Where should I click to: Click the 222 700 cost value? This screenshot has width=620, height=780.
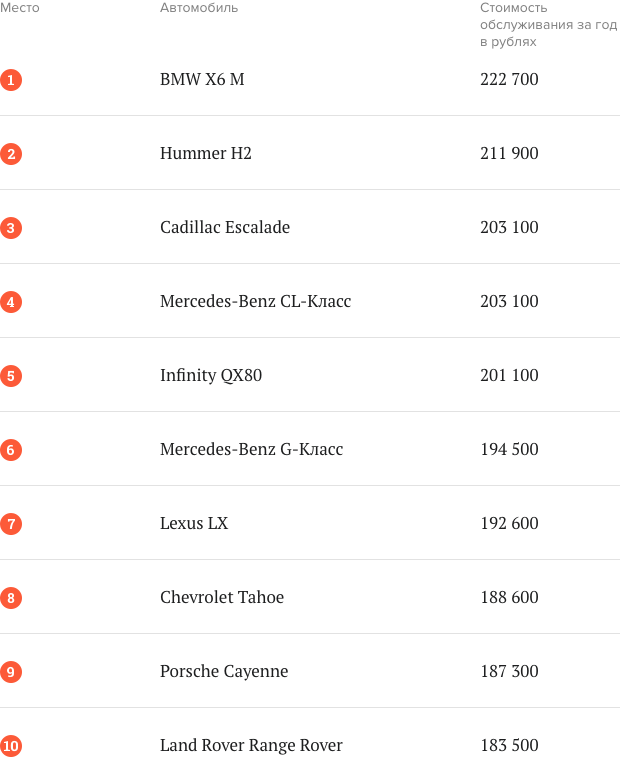[509, 79]
